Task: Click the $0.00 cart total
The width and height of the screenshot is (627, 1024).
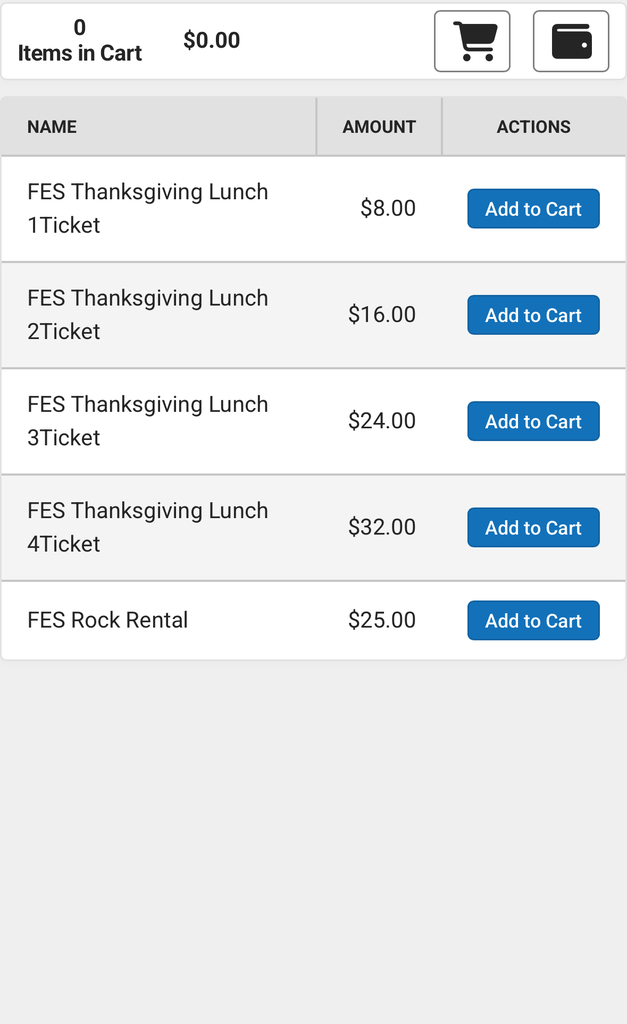Action: pos(212,41)
